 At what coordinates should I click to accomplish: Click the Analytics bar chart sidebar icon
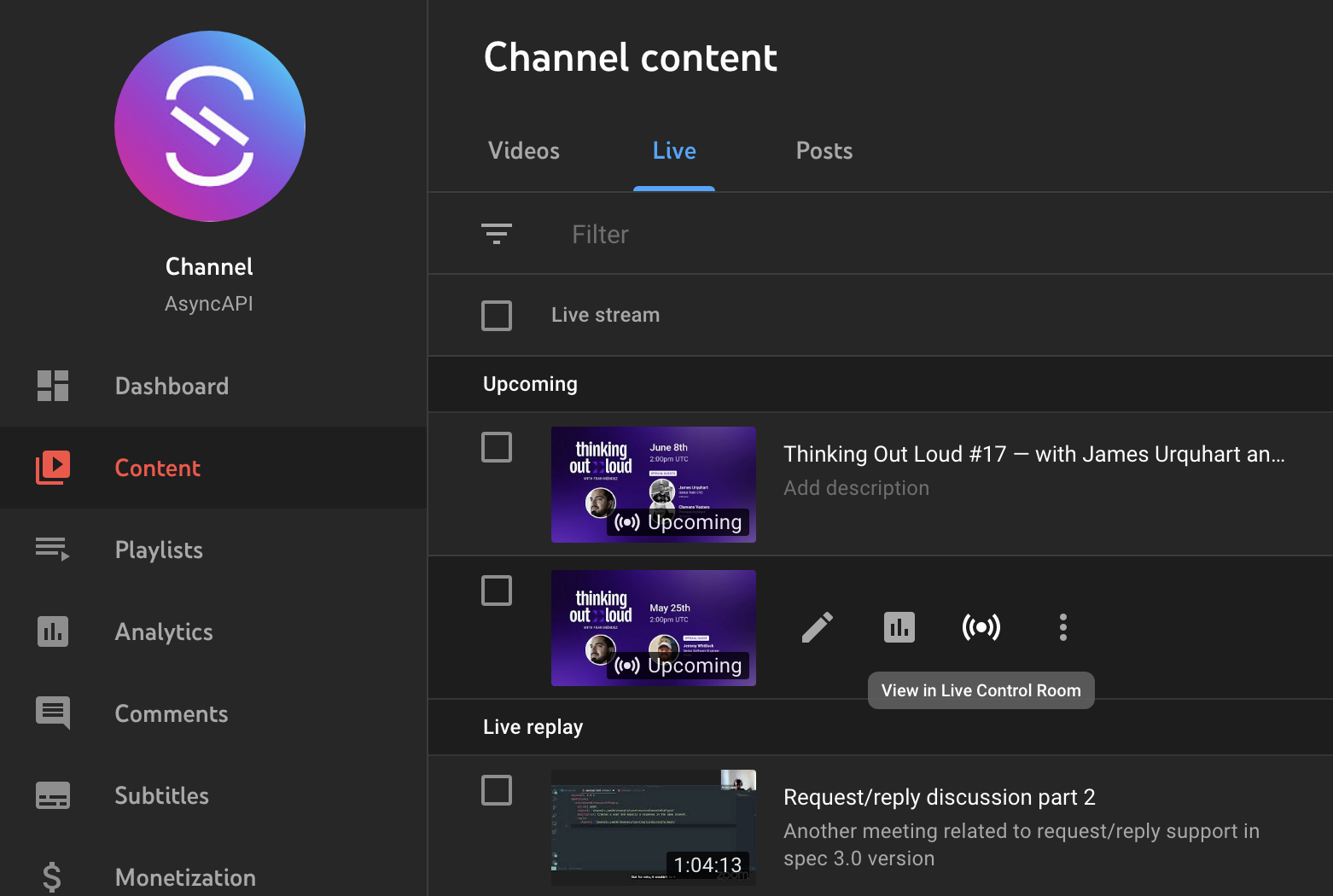click(53, 631)
